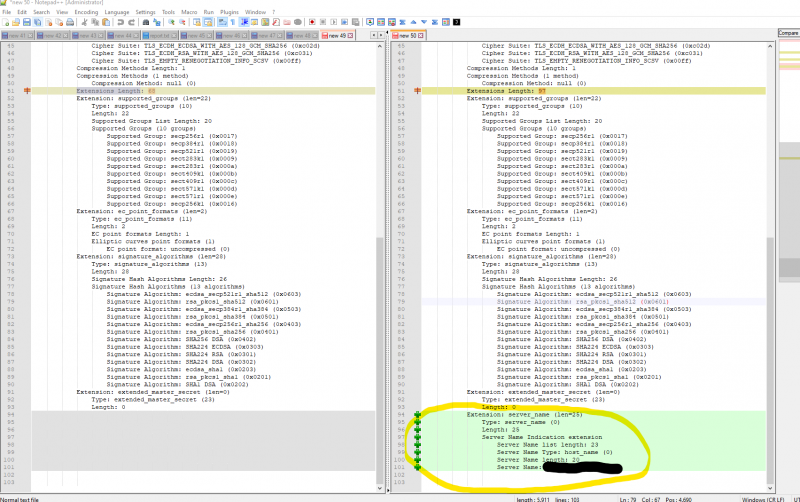
Task: Click the Undo arrow icon
Action: tap(120, 21)
